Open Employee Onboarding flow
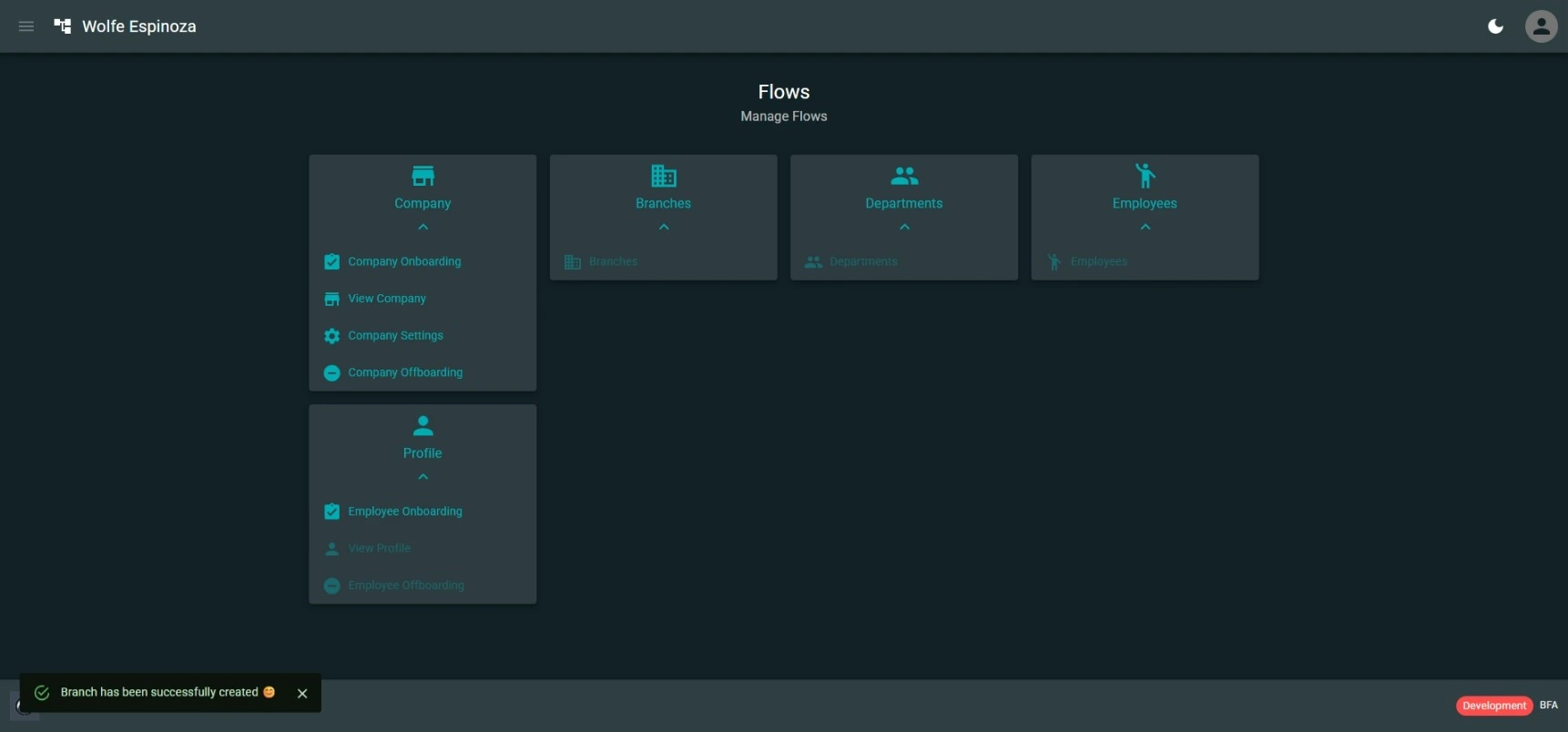This screenshot has height=732, width=1568. pos(404,512)
